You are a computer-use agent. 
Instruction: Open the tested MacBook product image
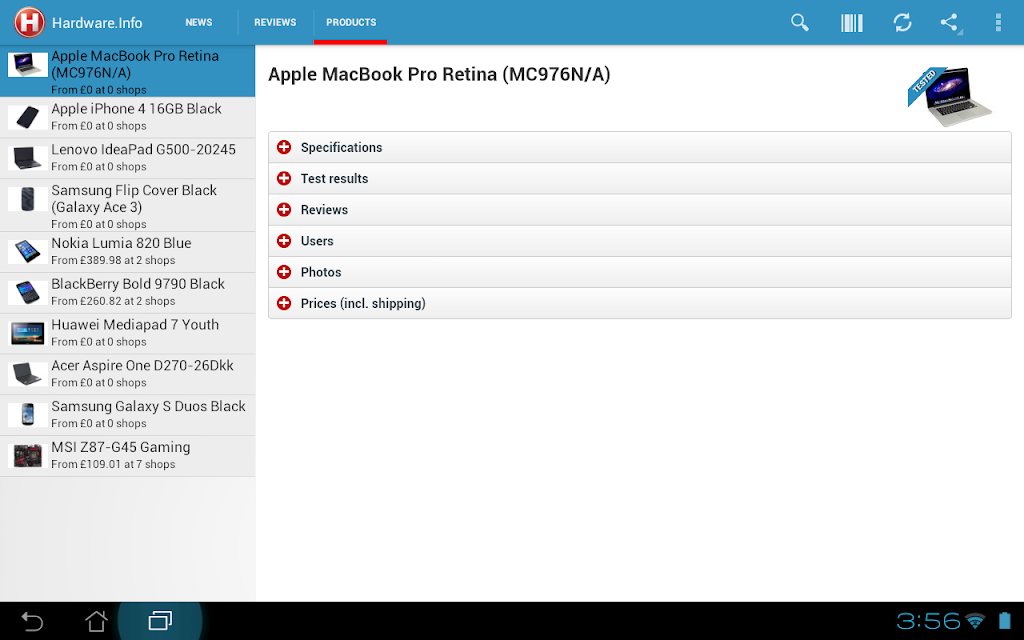click(950, 97)
